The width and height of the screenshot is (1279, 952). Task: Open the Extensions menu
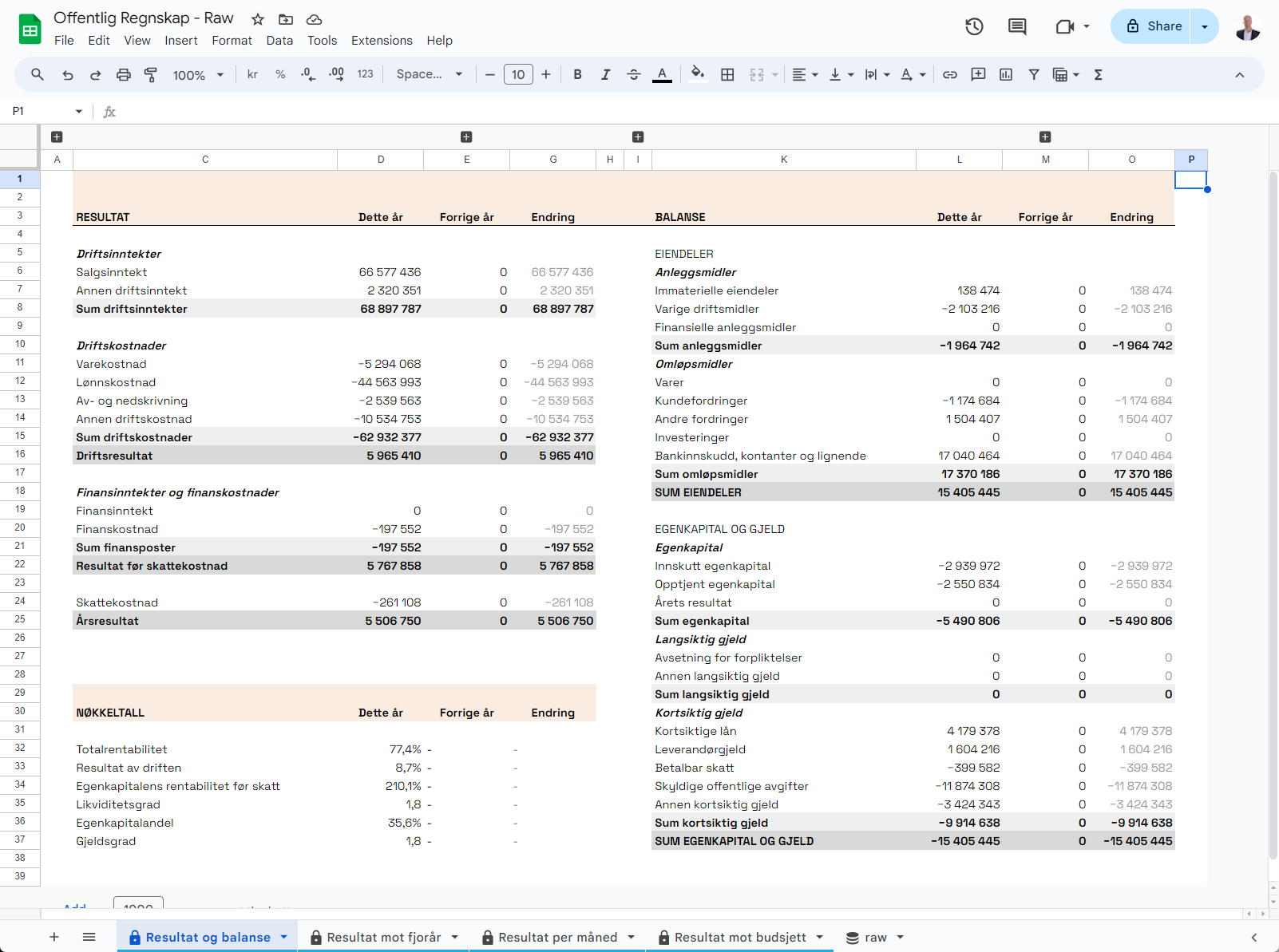(382, 41)
